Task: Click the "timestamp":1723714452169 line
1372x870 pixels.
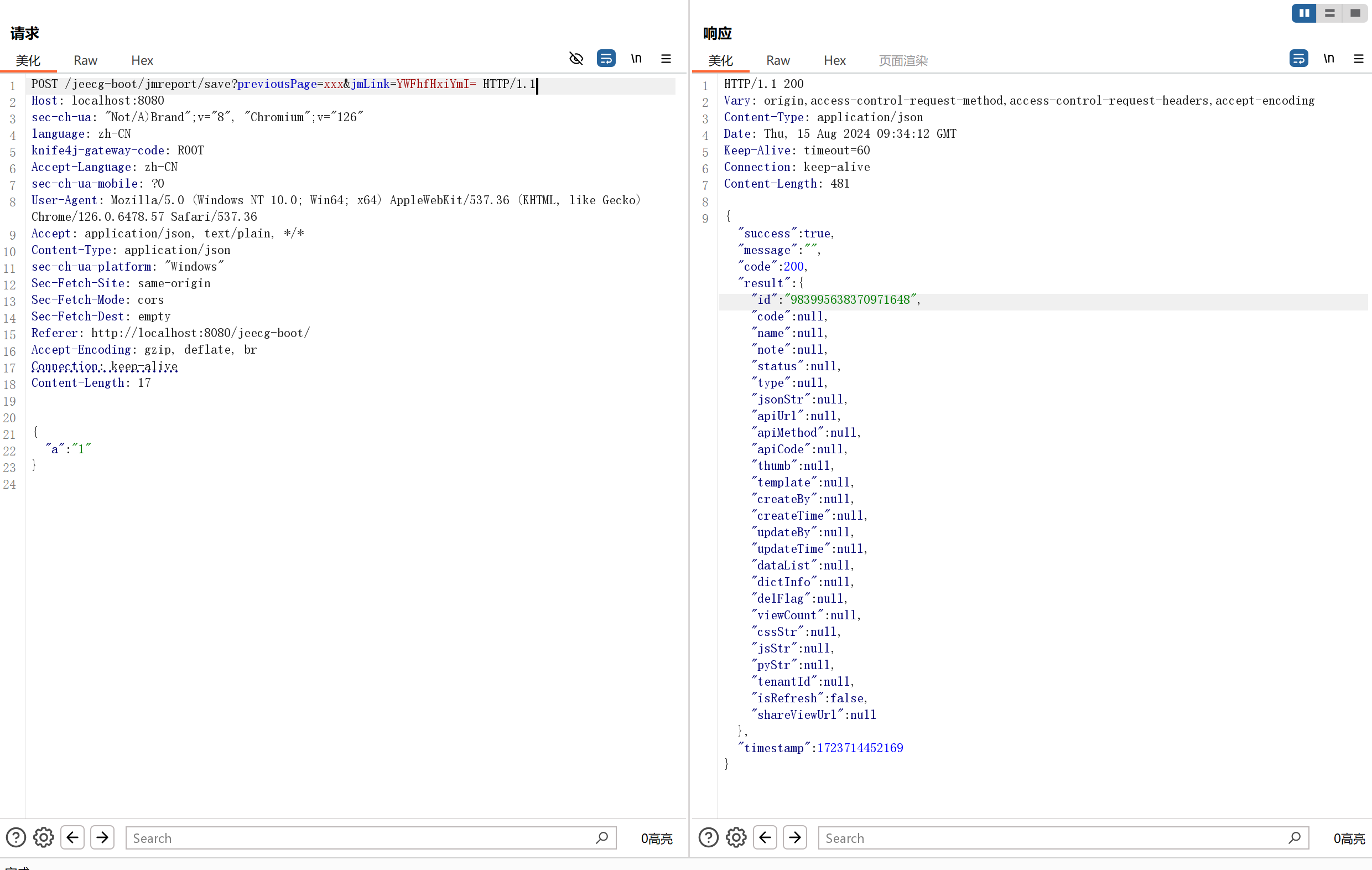Action: tap(820, 748)
